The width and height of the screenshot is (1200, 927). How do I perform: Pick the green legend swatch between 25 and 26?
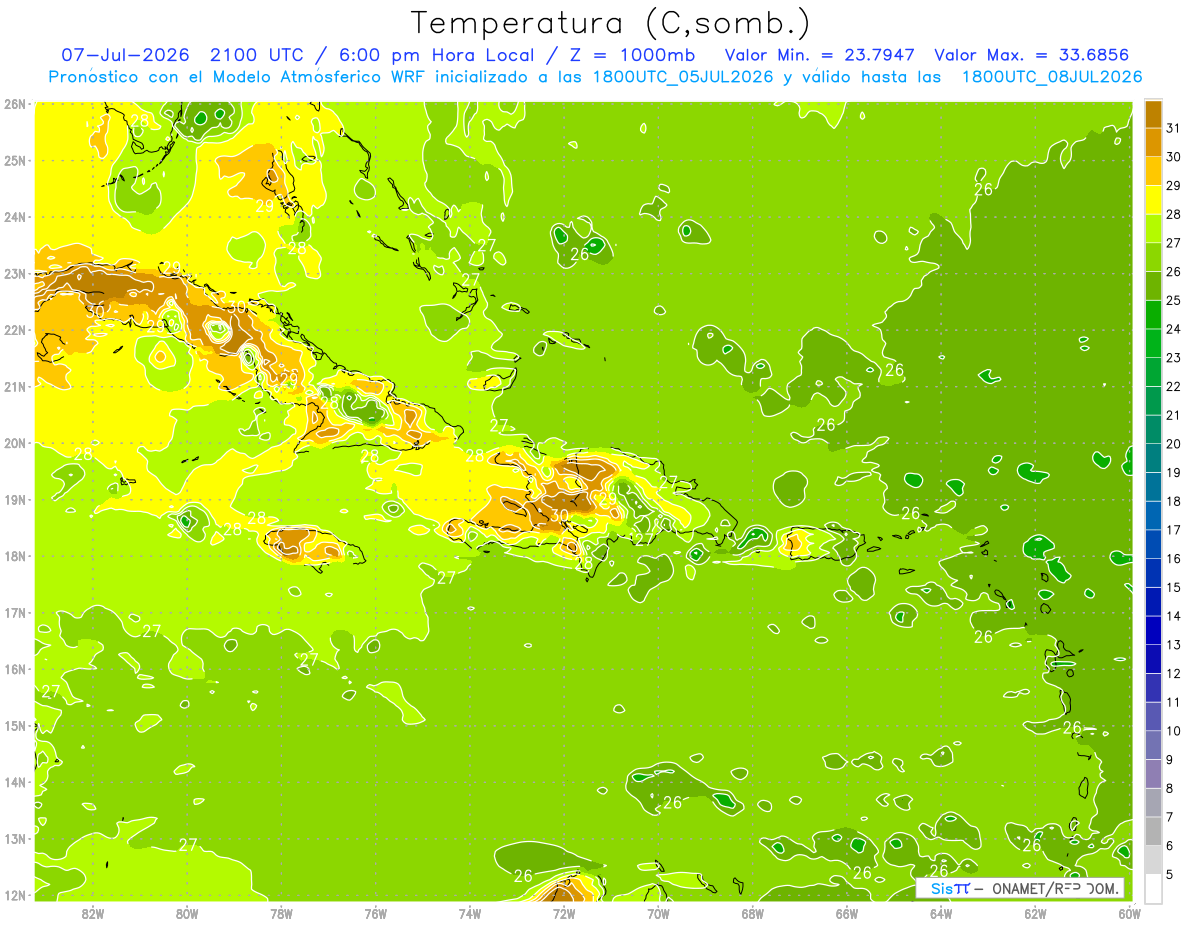pos(1153,285)
